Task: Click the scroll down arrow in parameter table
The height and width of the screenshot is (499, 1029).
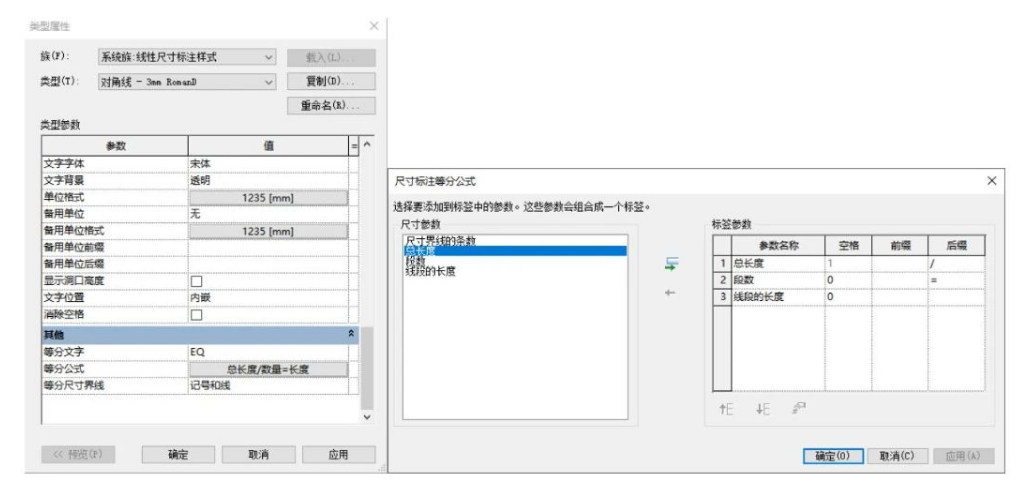Action: pyautogui.click(x=367, y=416)
